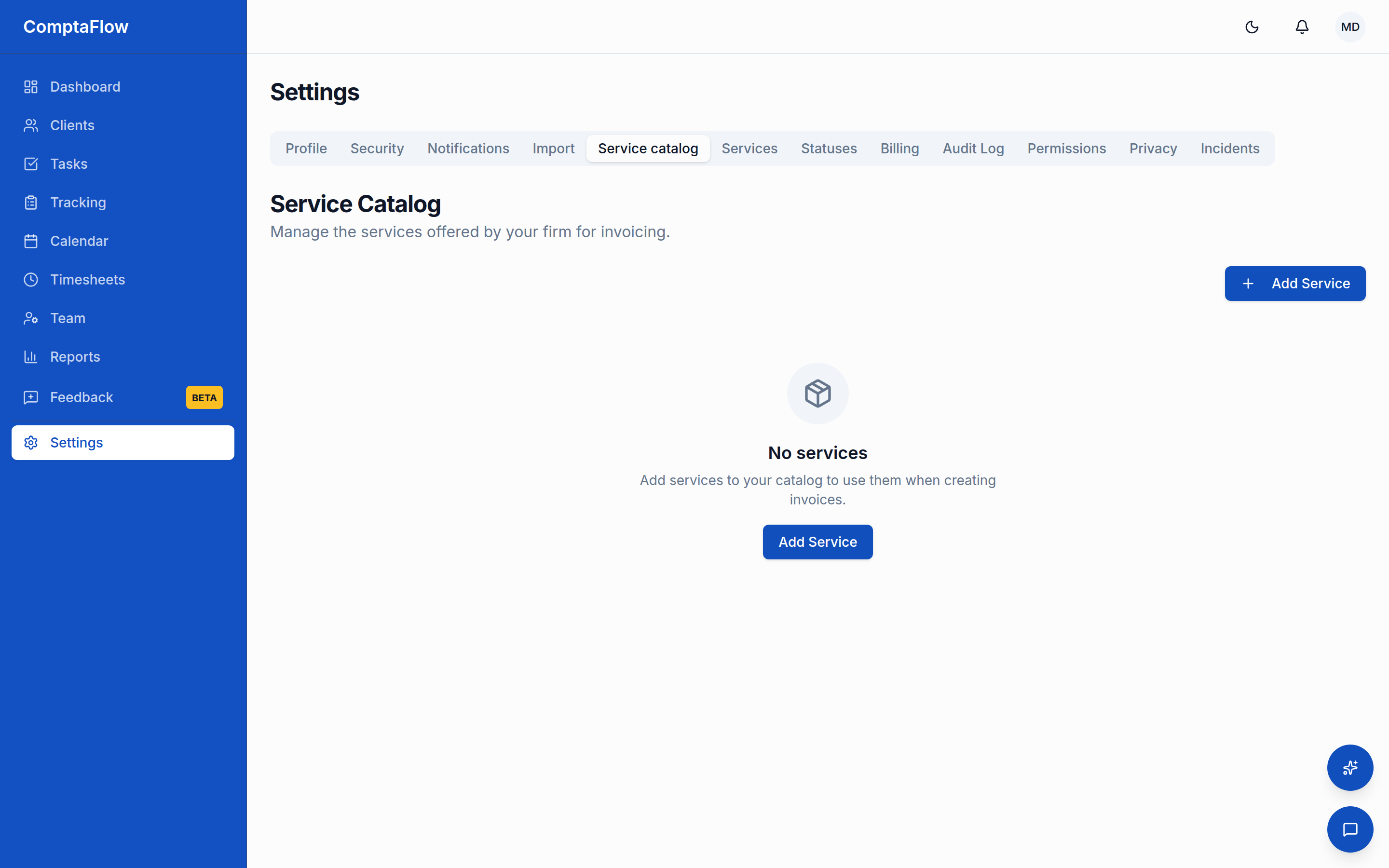Viewport: 1389px width, 868px height.
Task: Switch to the Privacy tab
Action: coord(1153,149)
